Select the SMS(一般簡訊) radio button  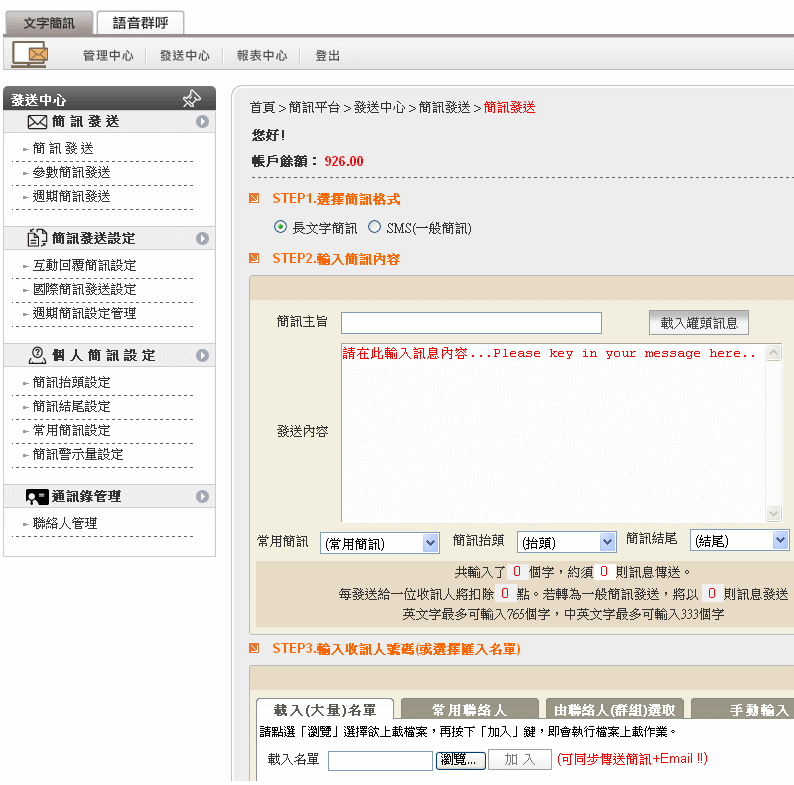(374, 227)
